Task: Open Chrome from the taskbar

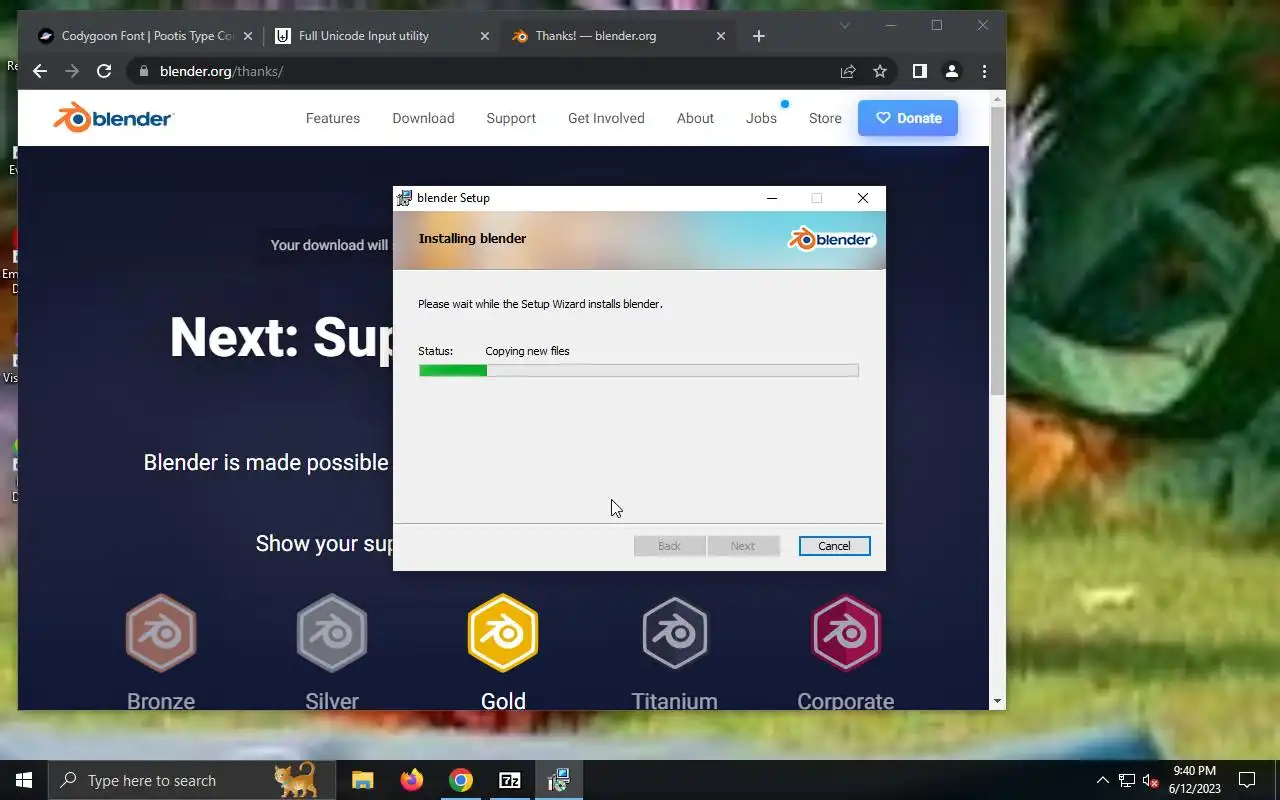Action: click(460, 780)
